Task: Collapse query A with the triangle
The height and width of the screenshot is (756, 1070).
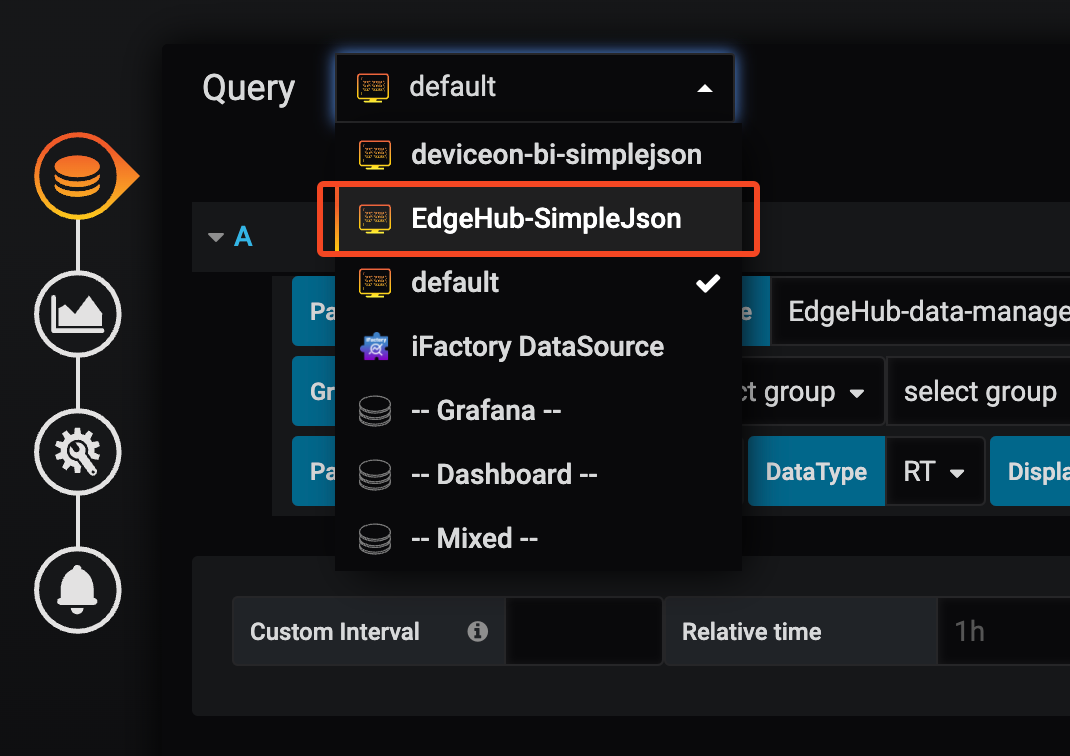Action: coord(215,238)
